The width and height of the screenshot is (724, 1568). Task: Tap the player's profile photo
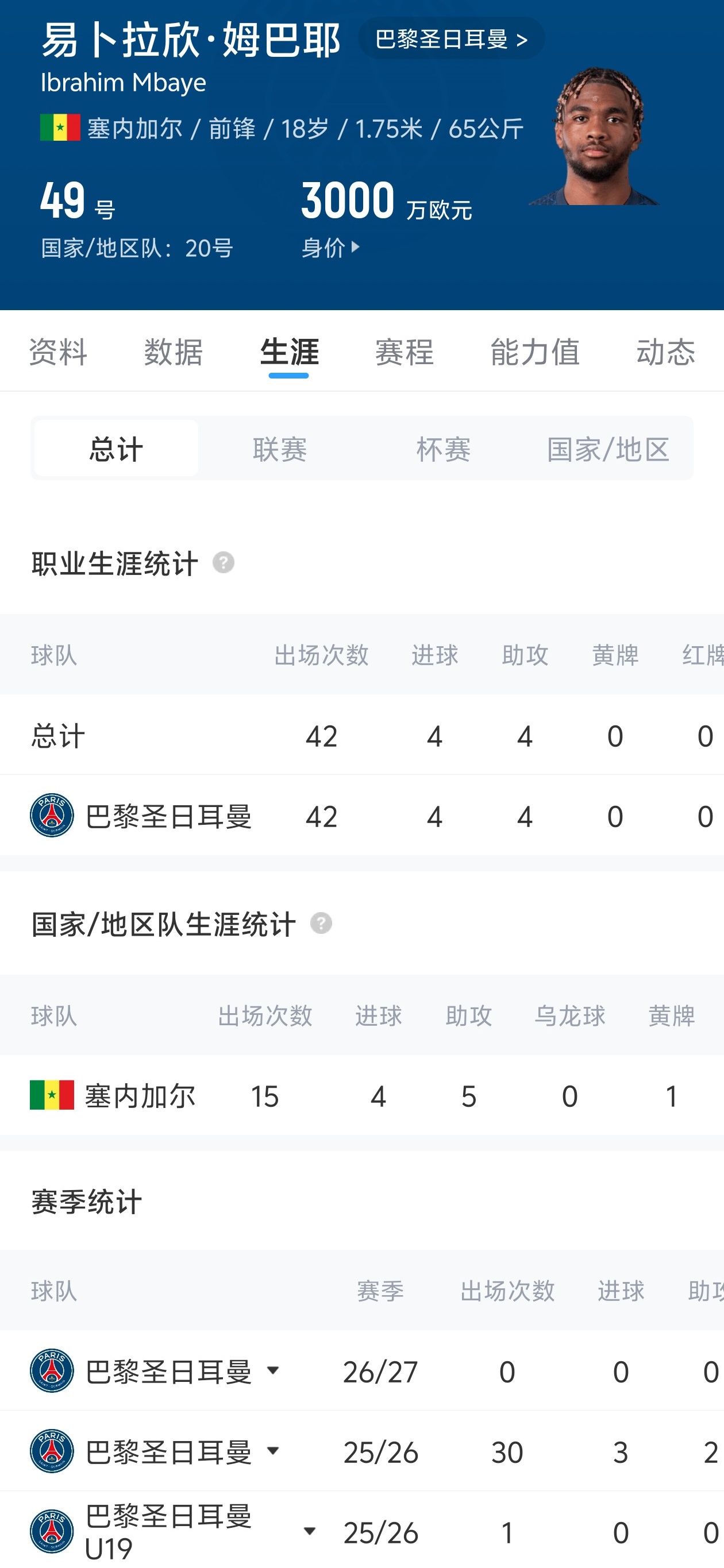[x=594, y=136]
